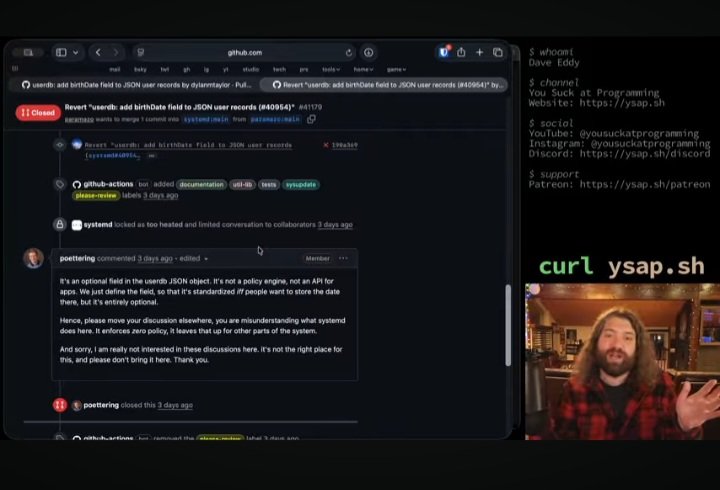
Task: Click the github.com address field
Action: pyautogui.click(x=245, y=52)
